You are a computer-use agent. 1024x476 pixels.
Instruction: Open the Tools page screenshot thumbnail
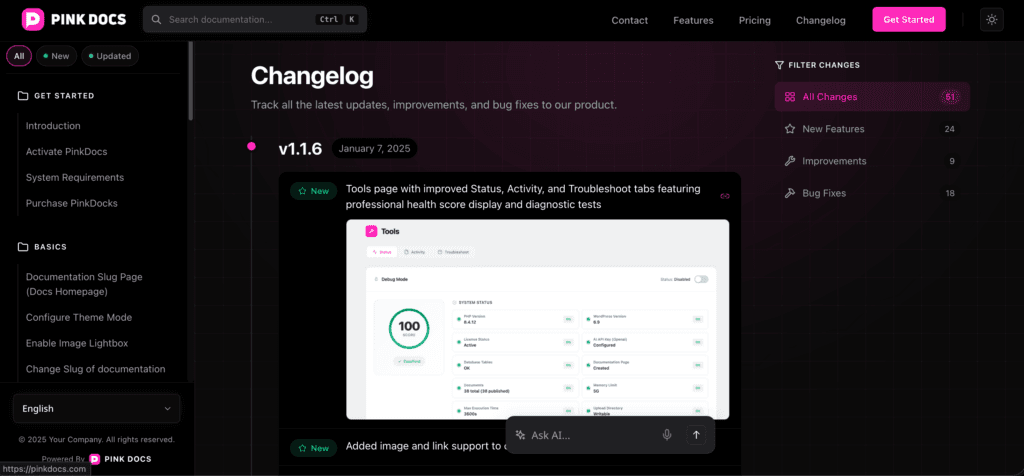click(537, 319)
